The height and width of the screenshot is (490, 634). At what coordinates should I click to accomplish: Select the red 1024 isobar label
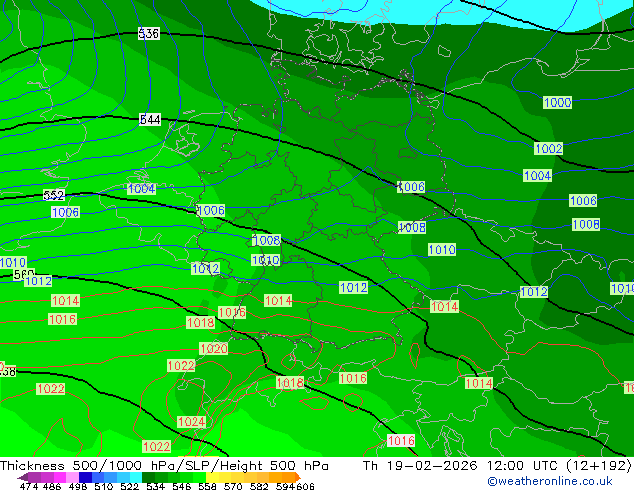[191, 422]
